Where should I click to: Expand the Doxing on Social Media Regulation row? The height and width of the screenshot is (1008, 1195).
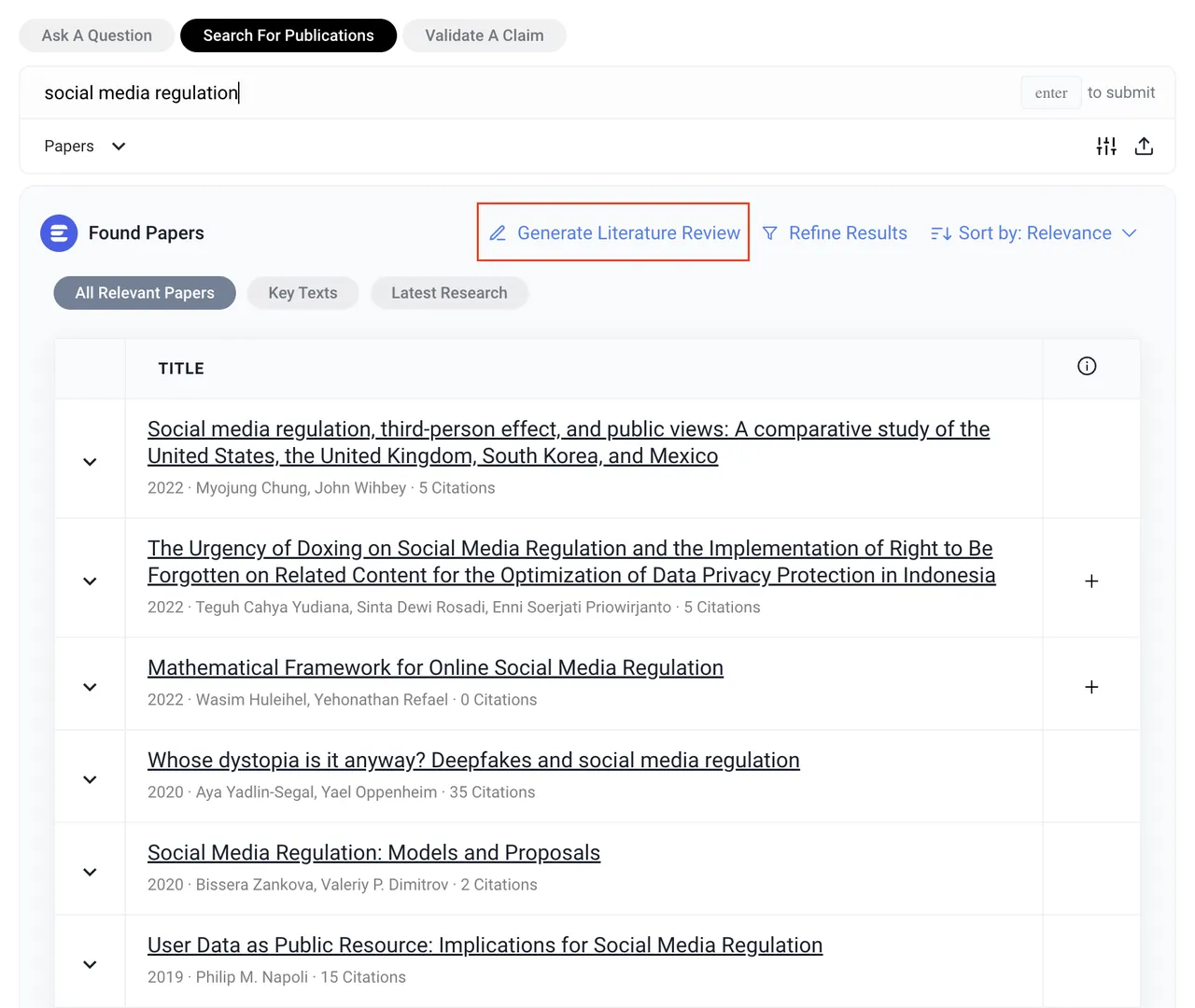pyautogui.click(x=90, y=581)
